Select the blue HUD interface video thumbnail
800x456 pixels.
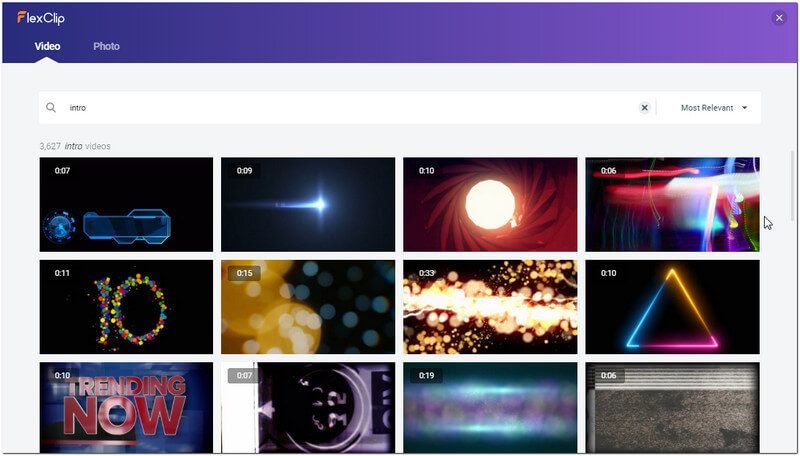[126, 205]
